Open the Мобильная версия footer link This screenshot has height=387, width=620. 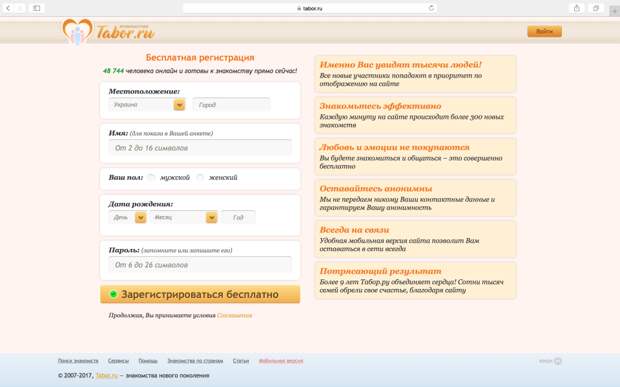click(281, 361)
